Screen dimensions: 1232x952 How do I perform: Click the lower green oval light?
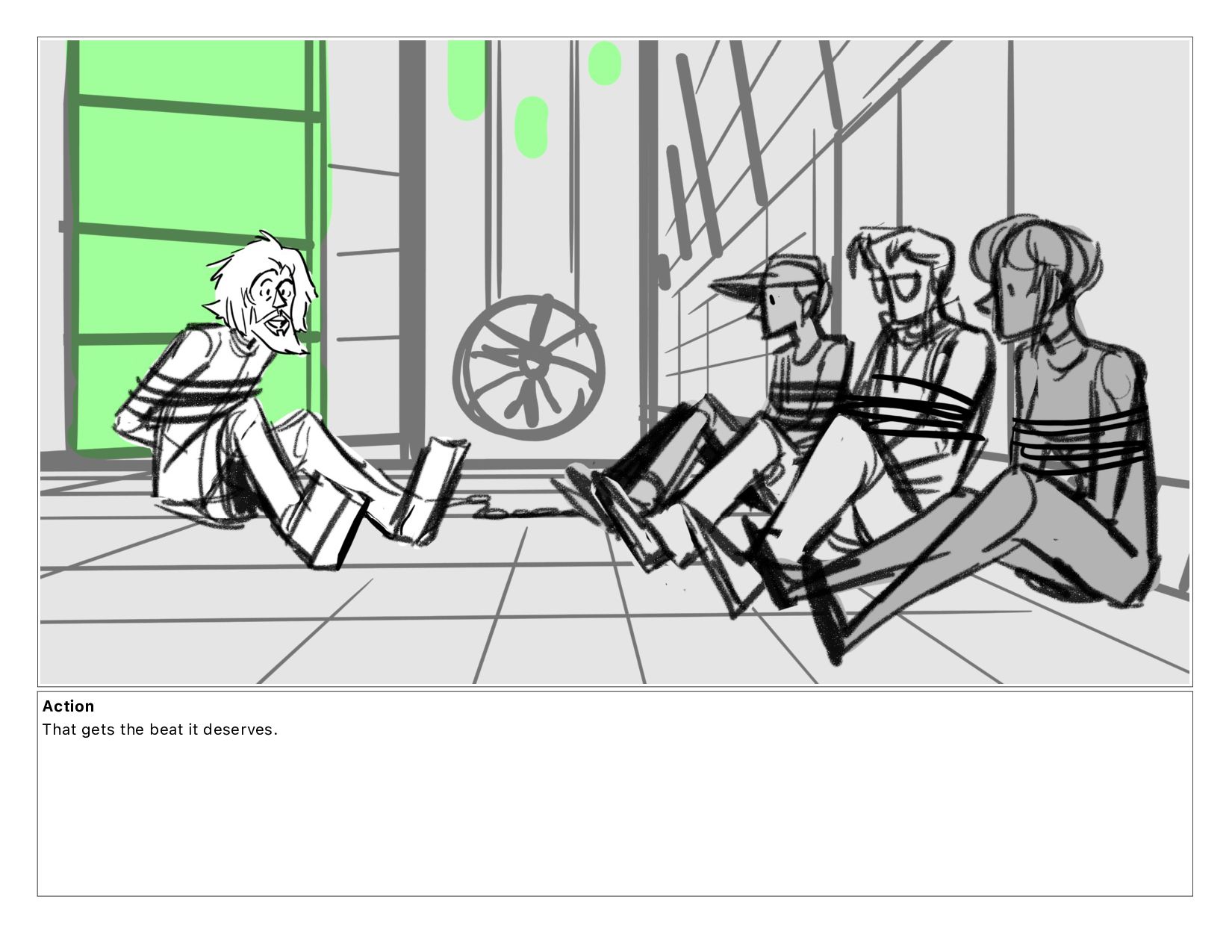(x=532, y=127)
